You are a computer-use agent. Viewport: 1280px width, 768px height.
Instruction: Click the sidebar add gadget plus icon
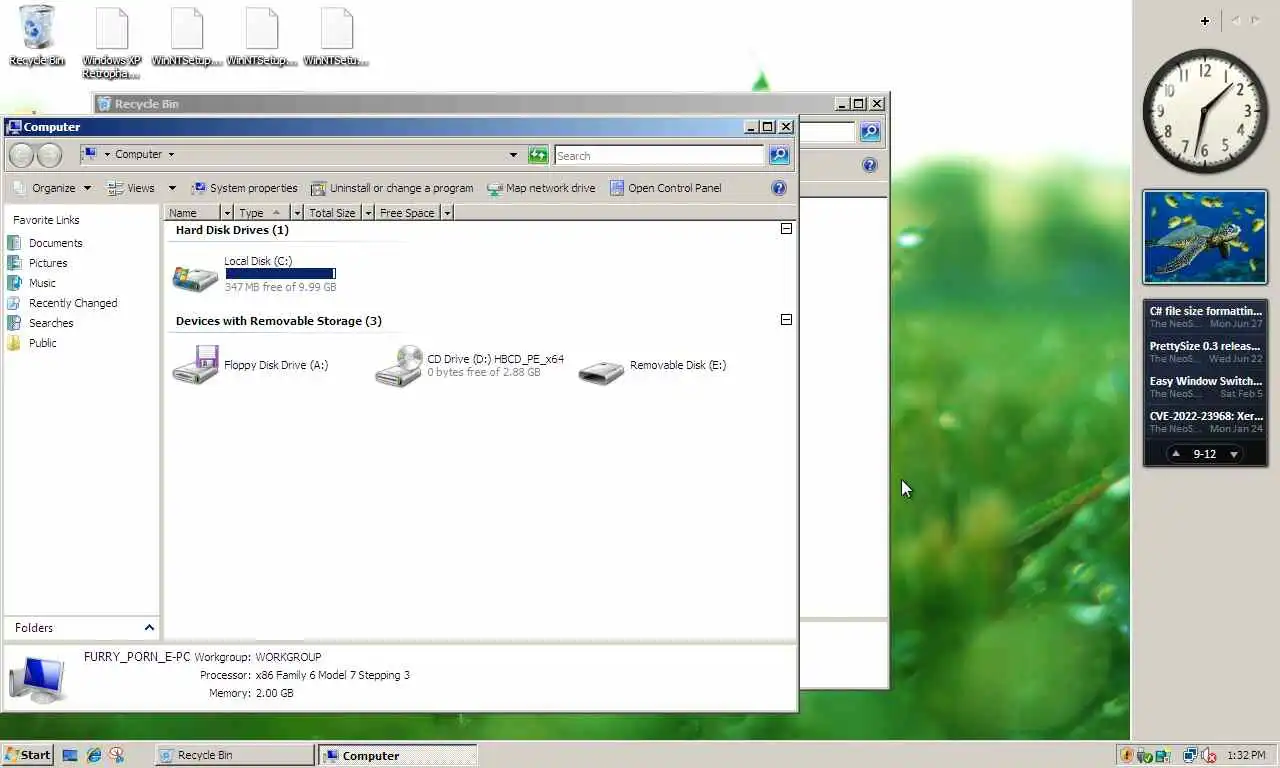pyautogui.click(x=1205, y=21)
